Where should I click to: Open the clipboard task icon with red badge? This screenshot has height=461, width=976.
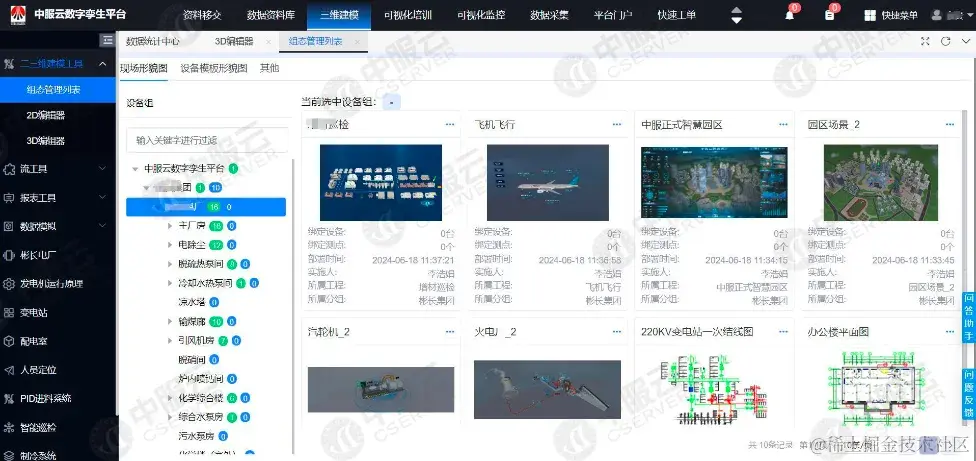[x=829, y=16]
